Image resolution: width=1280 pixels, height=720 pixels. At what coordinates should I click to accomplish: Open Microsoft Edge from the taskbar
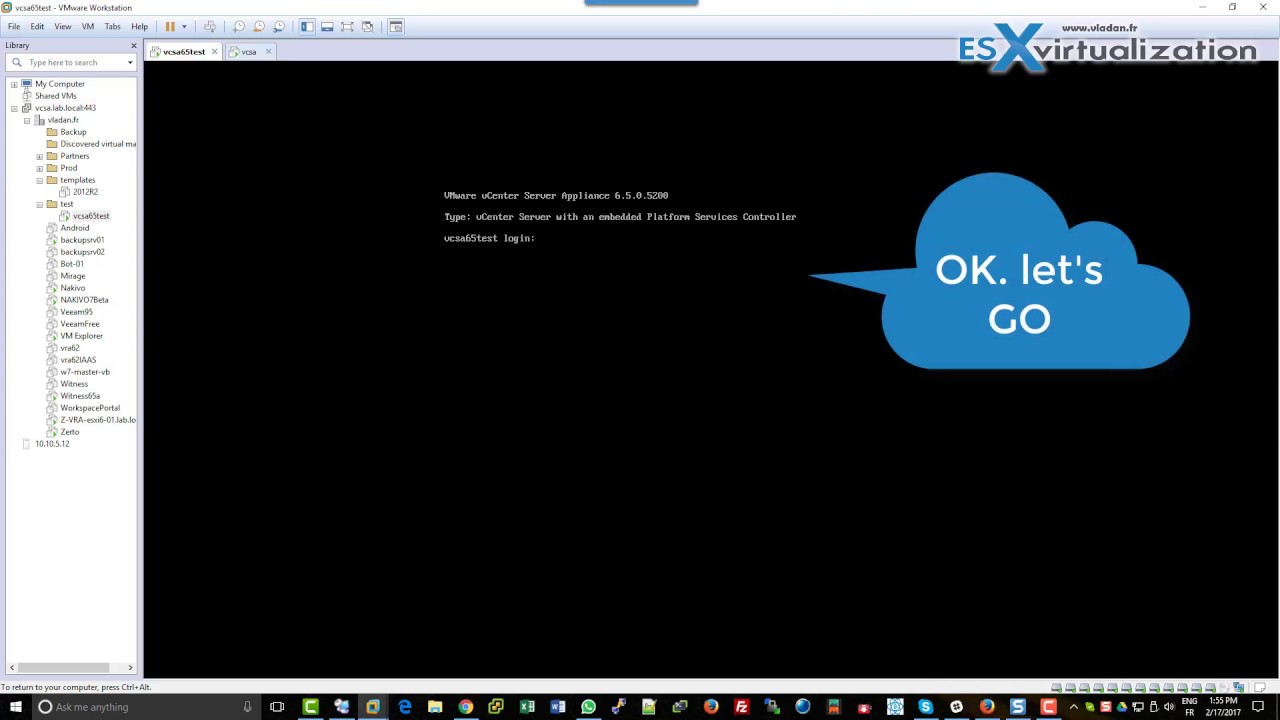coord(404,707)
